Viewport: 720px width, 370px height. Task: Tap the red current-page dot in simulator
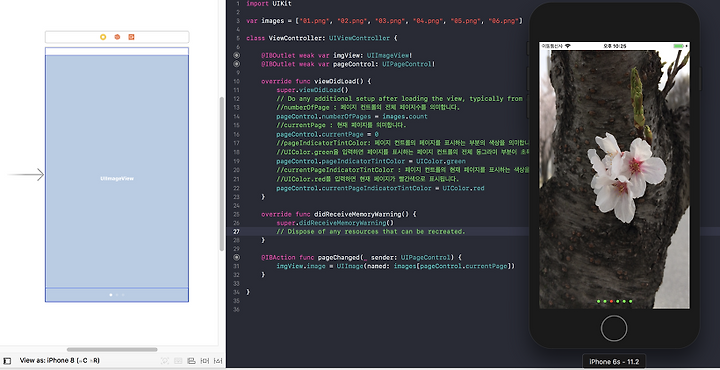click(x=611, y=301)
